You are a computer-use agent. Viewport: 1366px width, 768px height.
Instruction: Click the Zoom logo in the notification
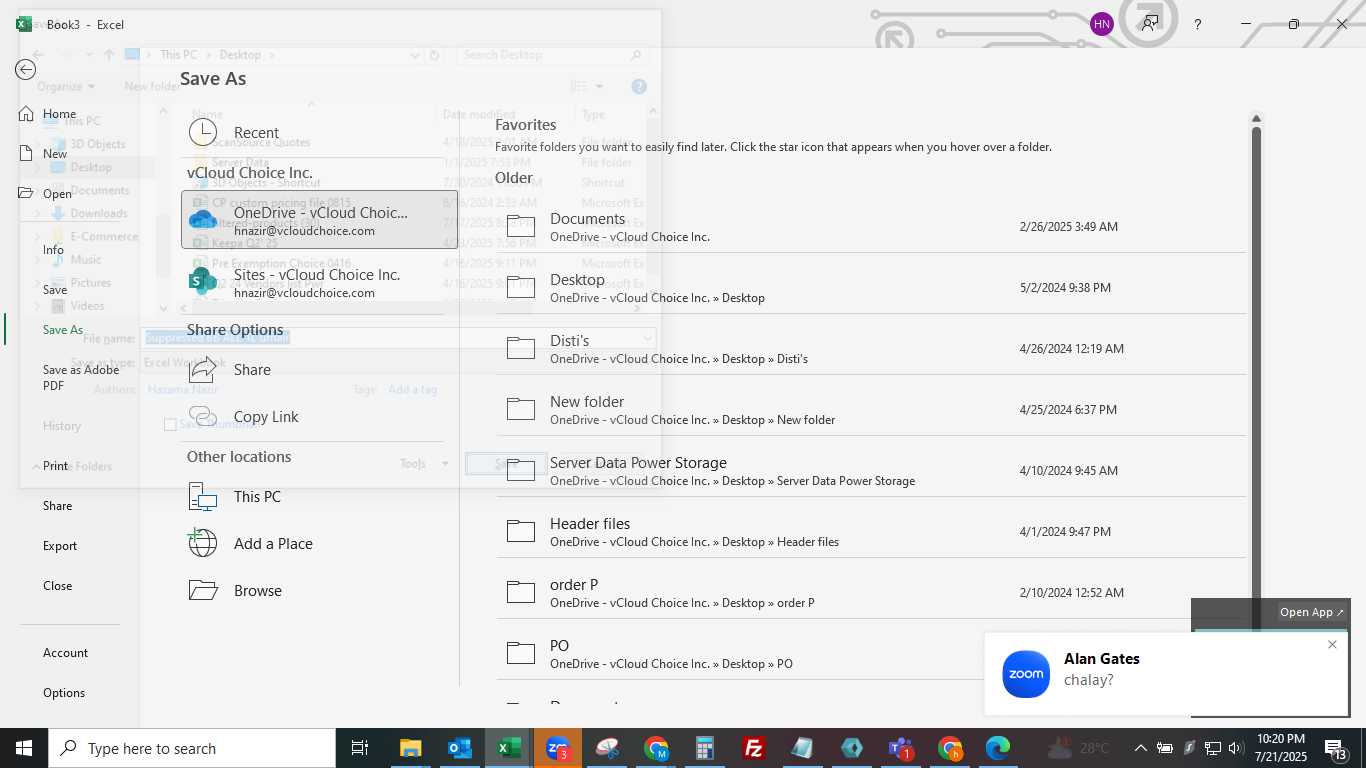point(1026,674)
